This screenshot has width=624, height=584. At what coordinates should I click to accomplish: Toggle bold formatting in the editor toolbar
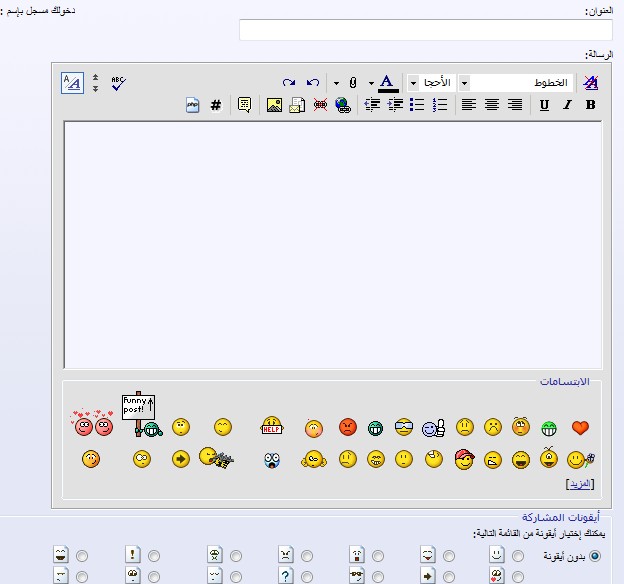tap(590, 105)
